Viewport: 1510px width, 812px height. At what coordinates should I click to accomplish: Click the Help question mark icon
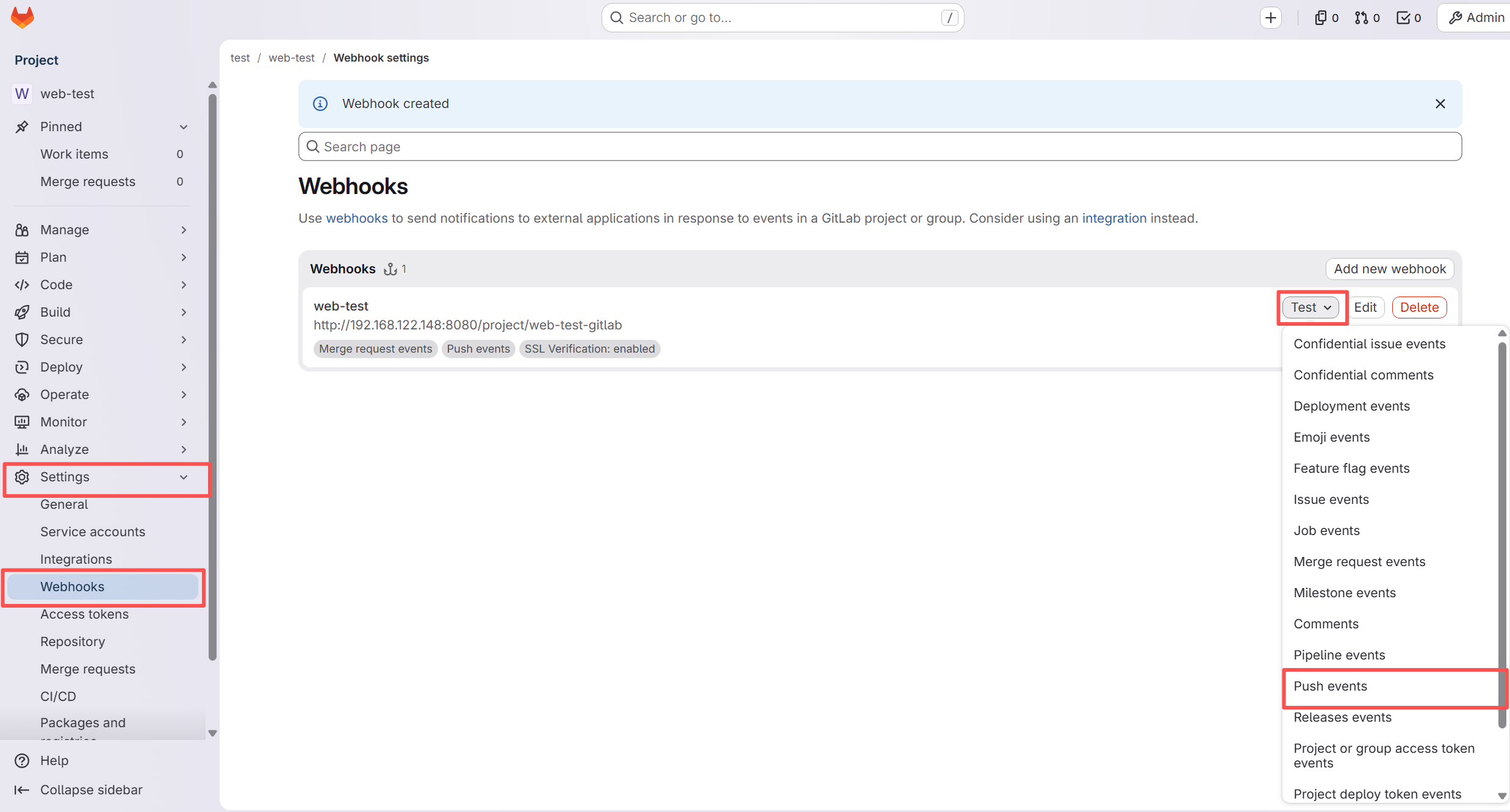[22, 761]
